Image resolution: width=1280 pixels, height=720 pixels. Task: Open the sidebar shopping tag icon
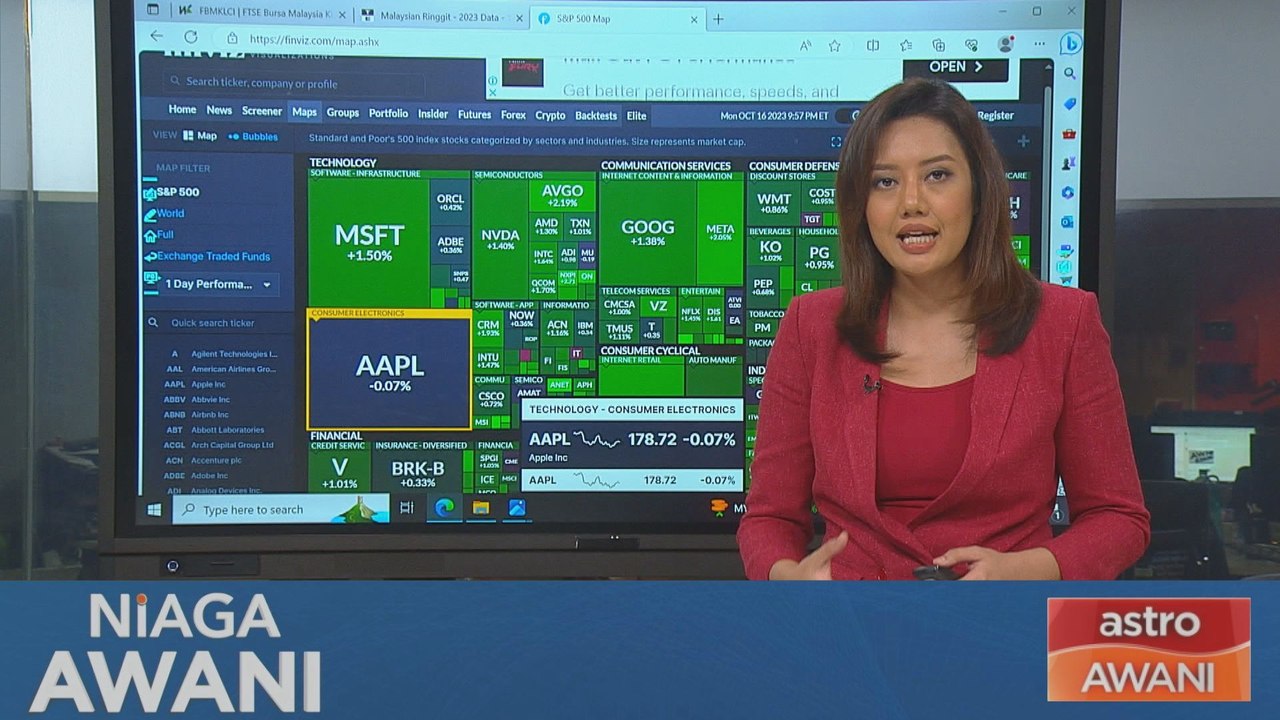click(1070, 104)
